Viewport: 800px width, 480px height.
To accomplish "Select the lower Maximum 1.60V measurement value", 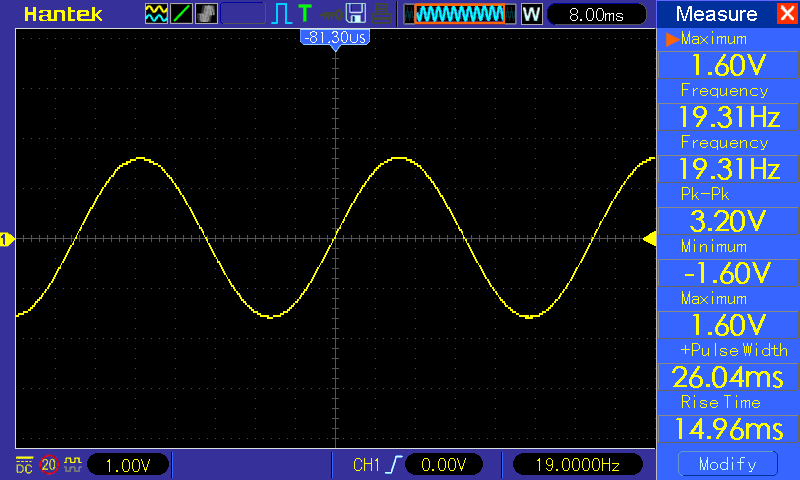I will click(728, 325).
